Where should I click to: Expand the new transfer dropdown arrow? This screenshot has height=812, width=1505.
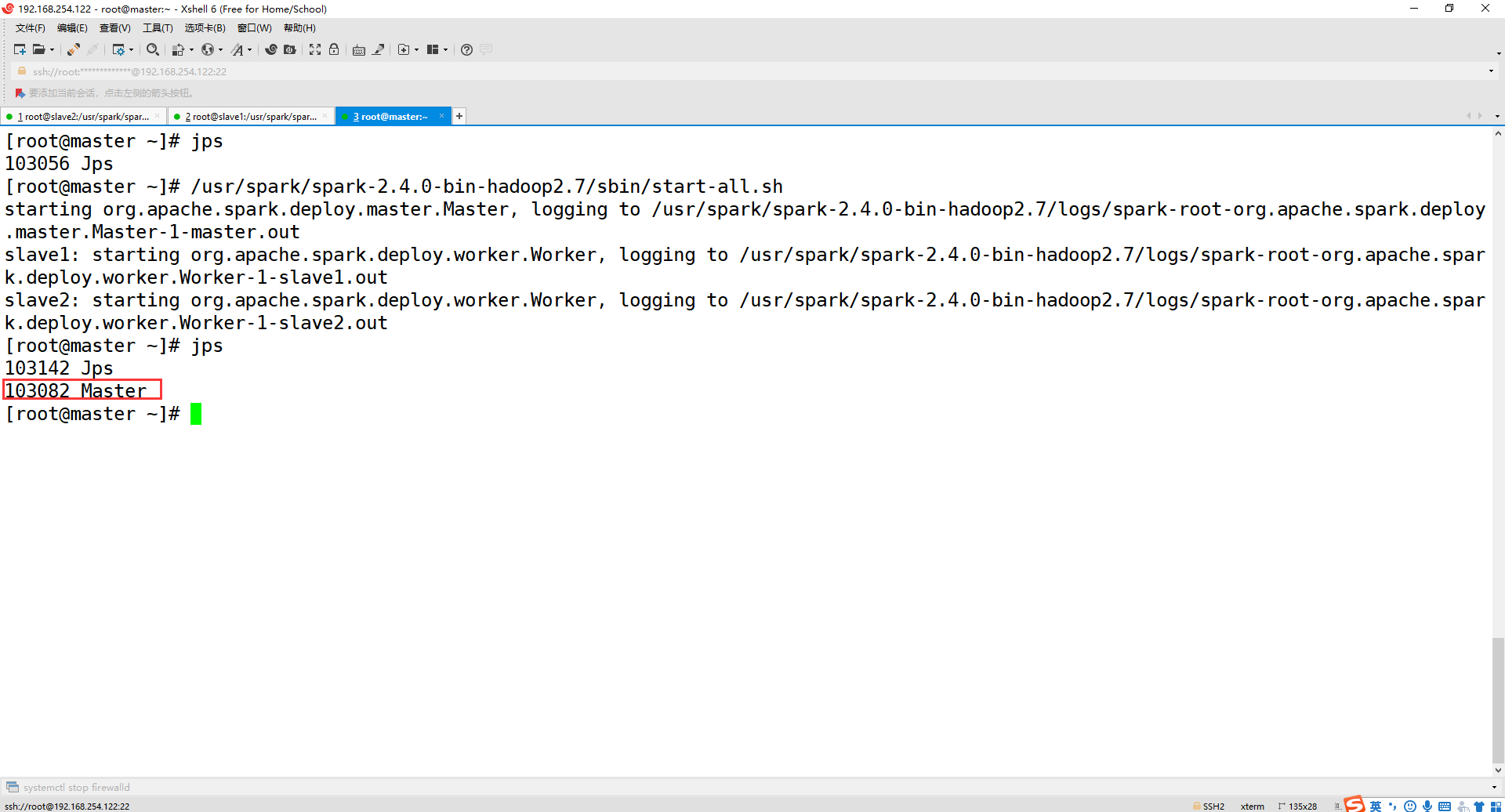416,49
